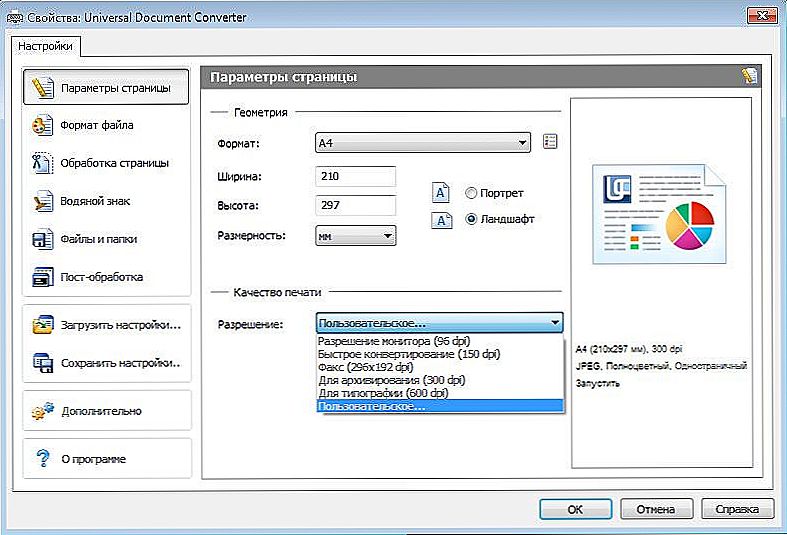Click the JPEG, Полноцветный summary line
The image size is (787, 535).
tap(661, 366)
